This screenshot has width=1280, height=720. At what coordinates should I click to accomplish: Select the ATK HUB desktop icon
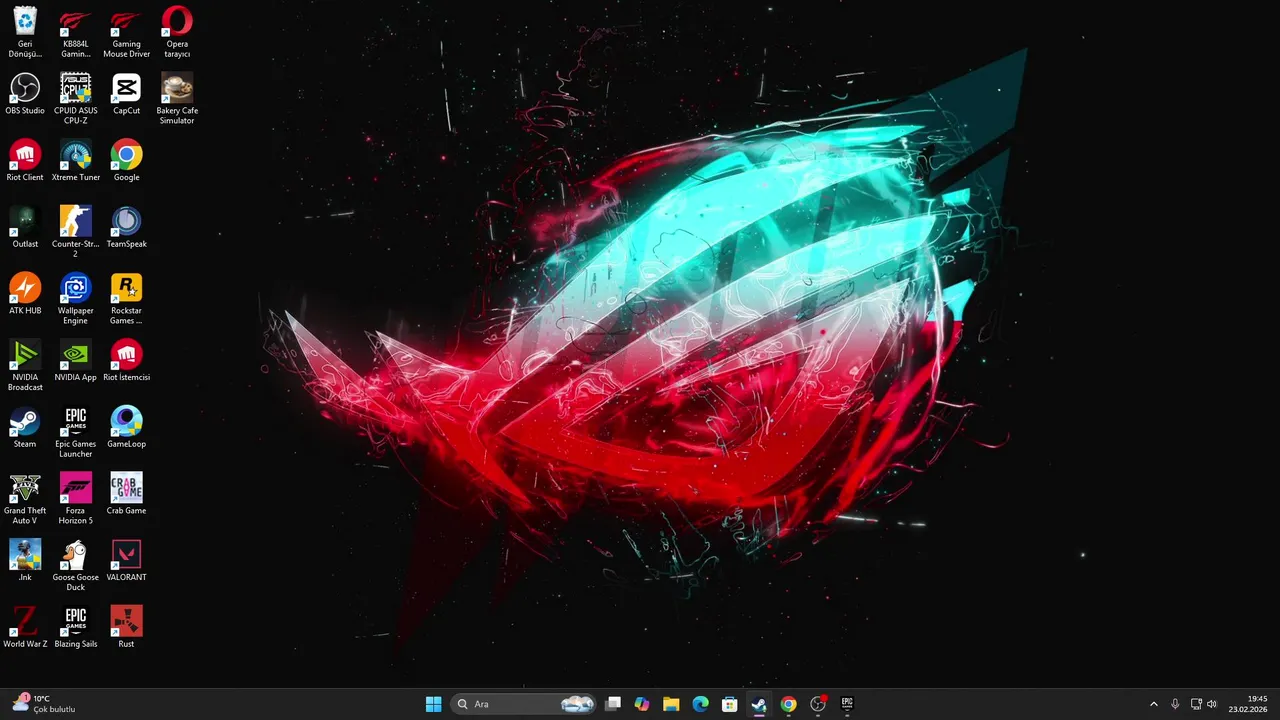(x=25, y=295)
